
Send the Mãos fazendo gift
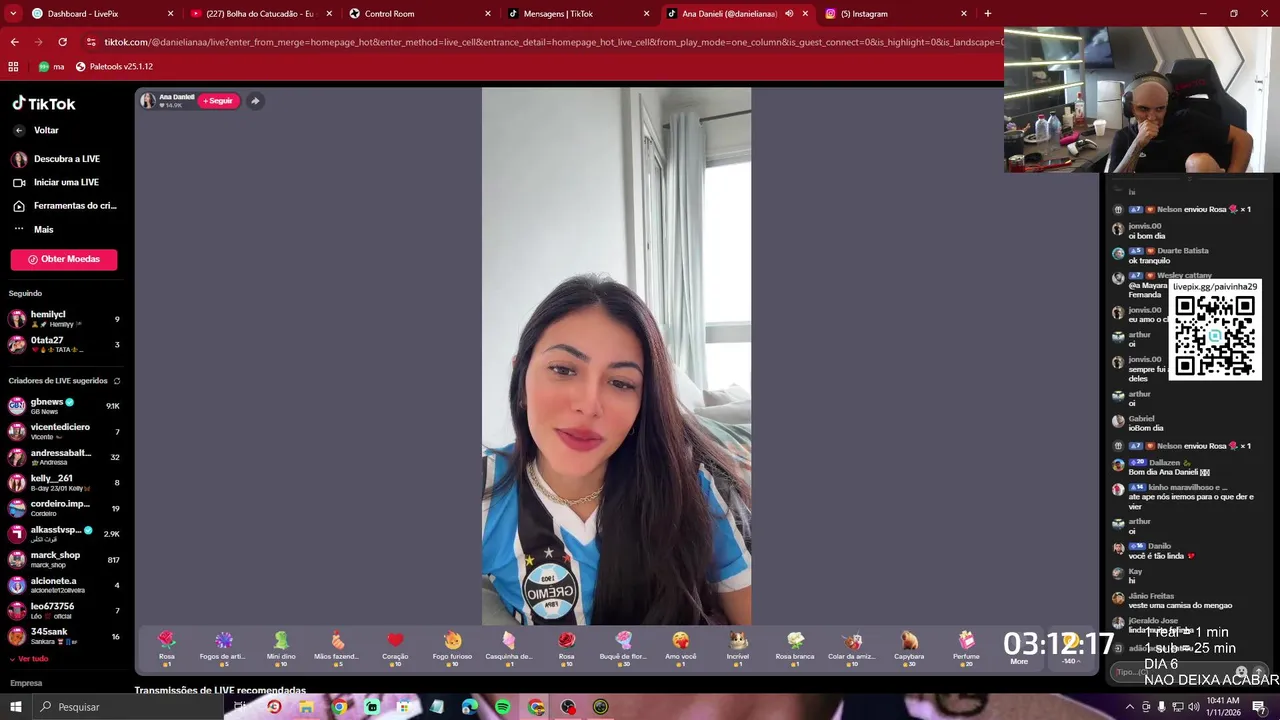[337, 647]
